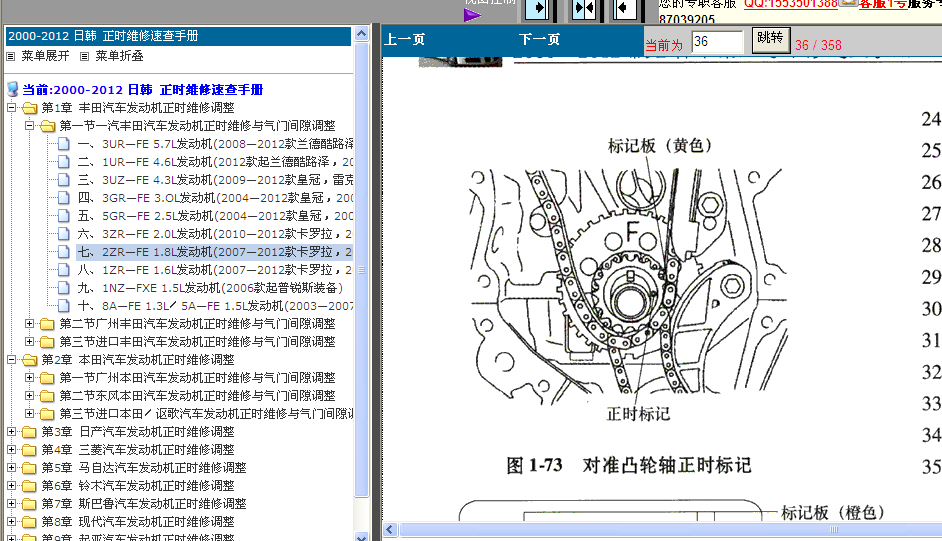Expand chapter 4 三菱汽车 tree node
Viewport: 942px width, 541px height.
tap(11, 450)
